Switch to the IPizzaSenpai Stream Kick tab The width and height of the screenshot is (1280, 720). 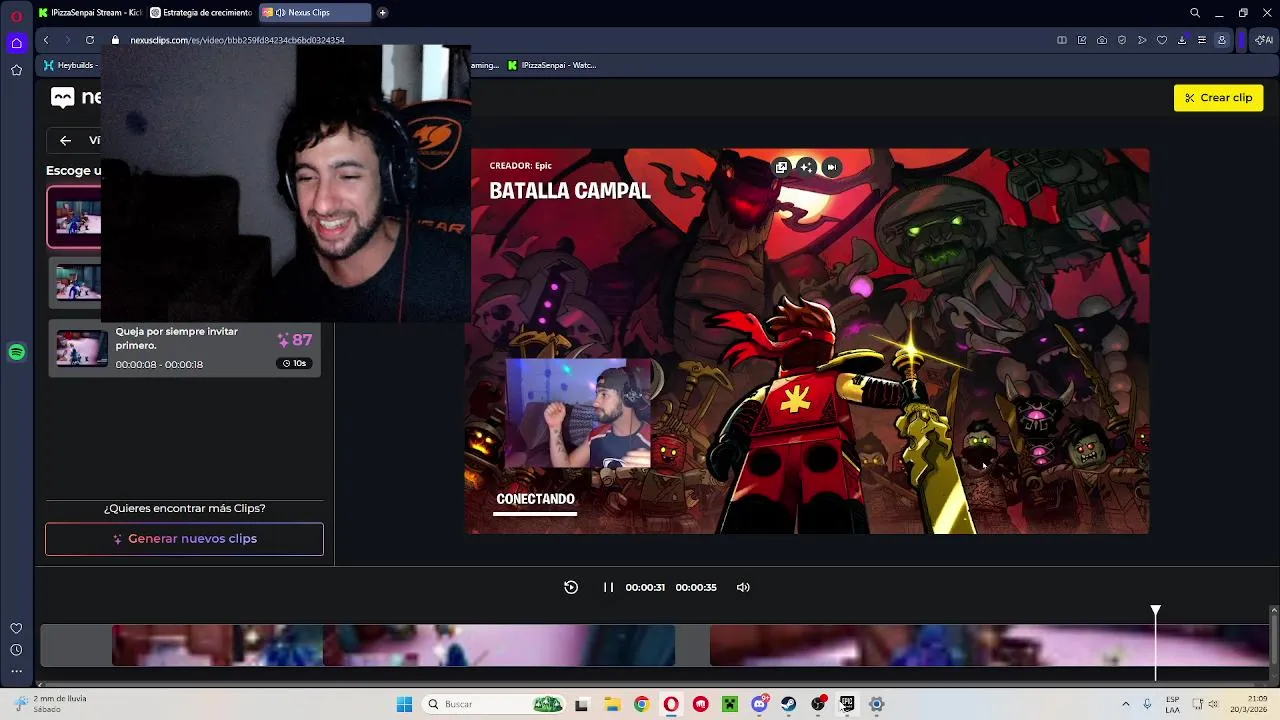point(89,13)
